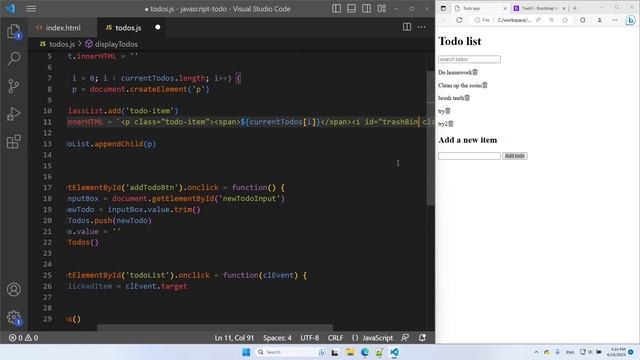Change end of line sequence CRLF
The image size is (640, 360).
[335, 338]
